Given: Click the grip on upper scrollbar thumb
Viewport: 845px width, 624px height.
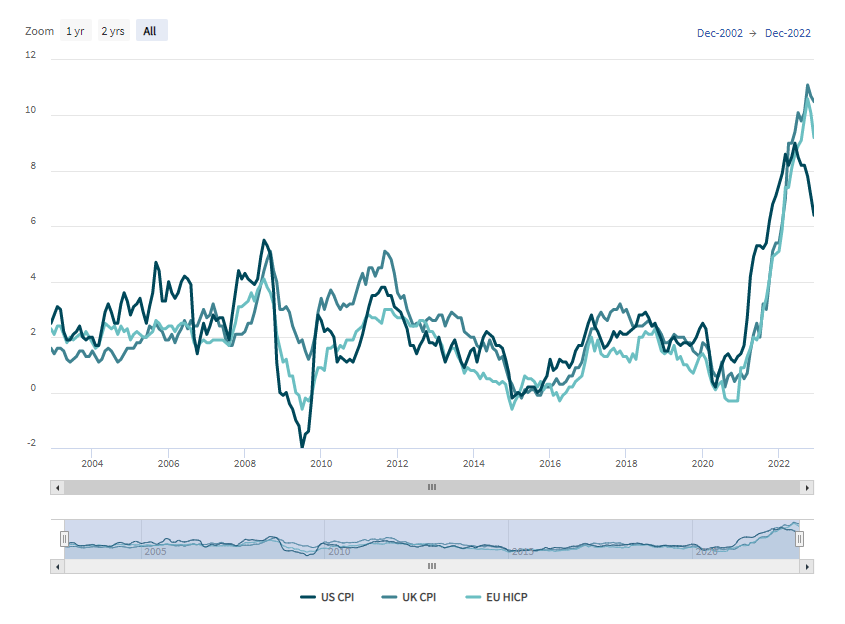Looking at the screenshot, I should [432, 488].
